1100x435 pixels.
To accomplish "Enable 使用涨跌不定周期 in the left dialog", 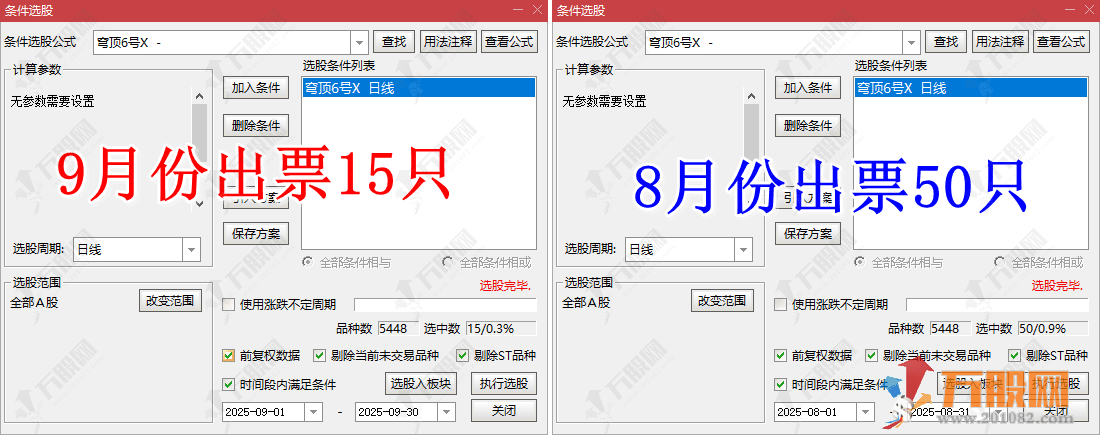I will tap(229, 305).
